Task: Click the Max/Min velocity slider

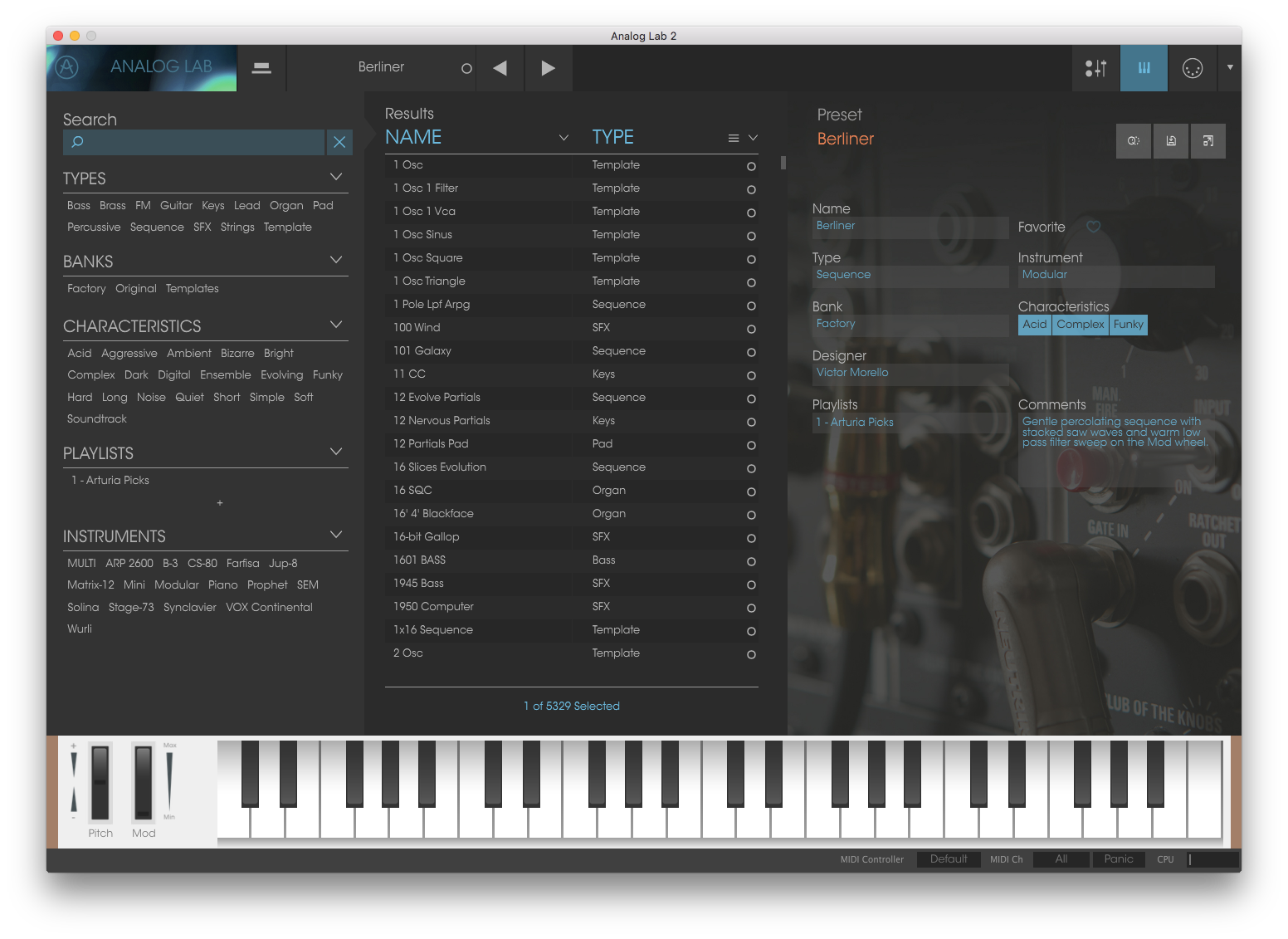Action: coord(169,781)
